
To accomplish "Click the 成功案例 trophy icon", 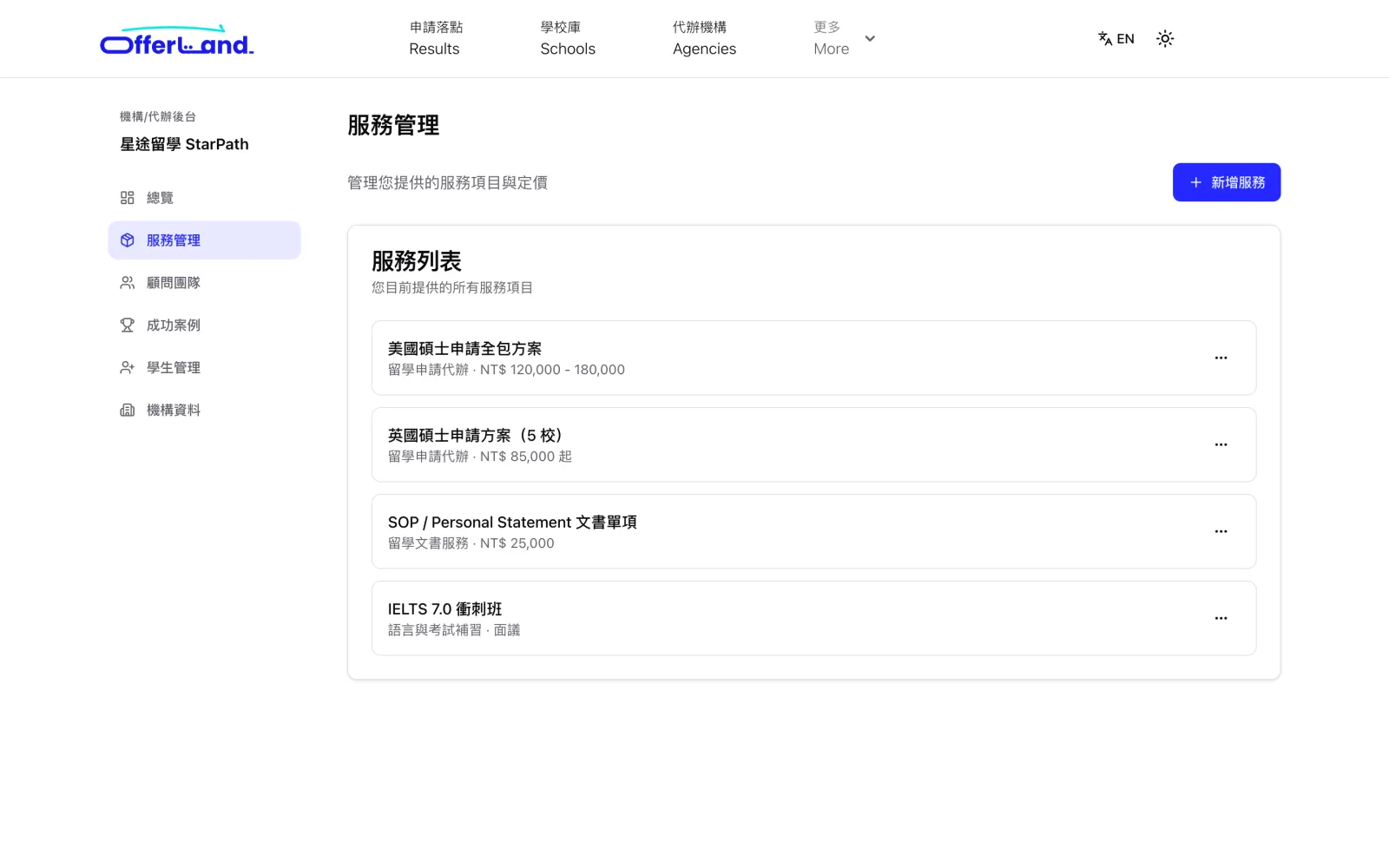I will coord(127,325).
